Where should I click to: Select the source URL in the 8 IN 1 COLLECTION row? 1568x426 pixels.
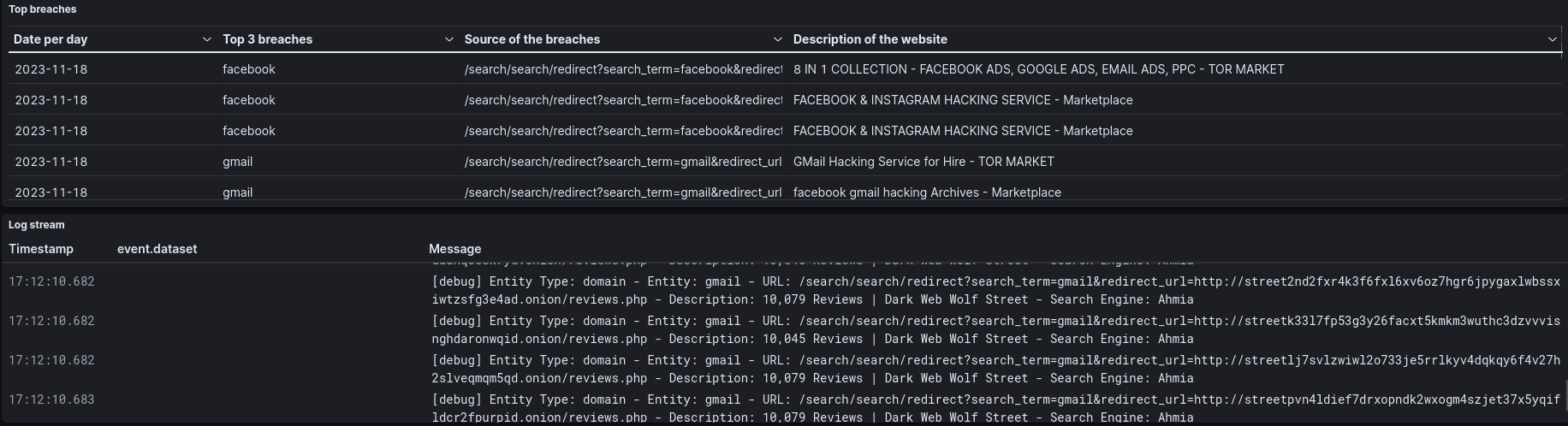pyautogui.click(x=623, y=69)
